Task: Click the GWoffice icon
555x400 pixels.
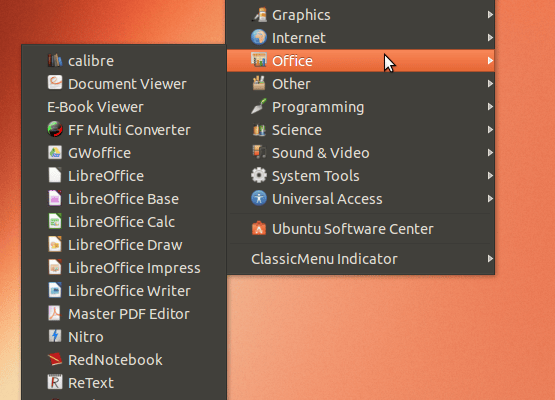Action: click(x=55, y=152)
